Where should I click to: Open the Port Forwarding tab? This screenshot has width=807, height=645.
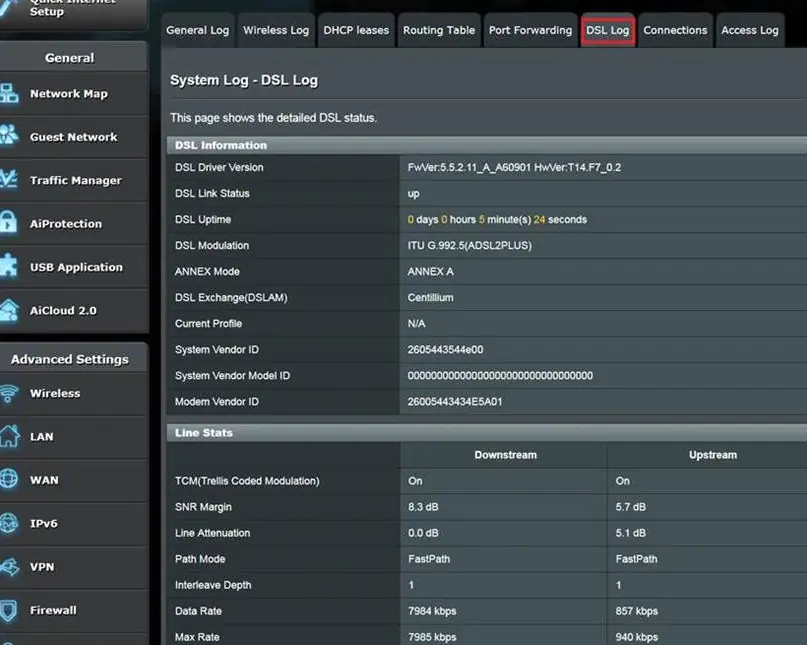pos(530,30)
